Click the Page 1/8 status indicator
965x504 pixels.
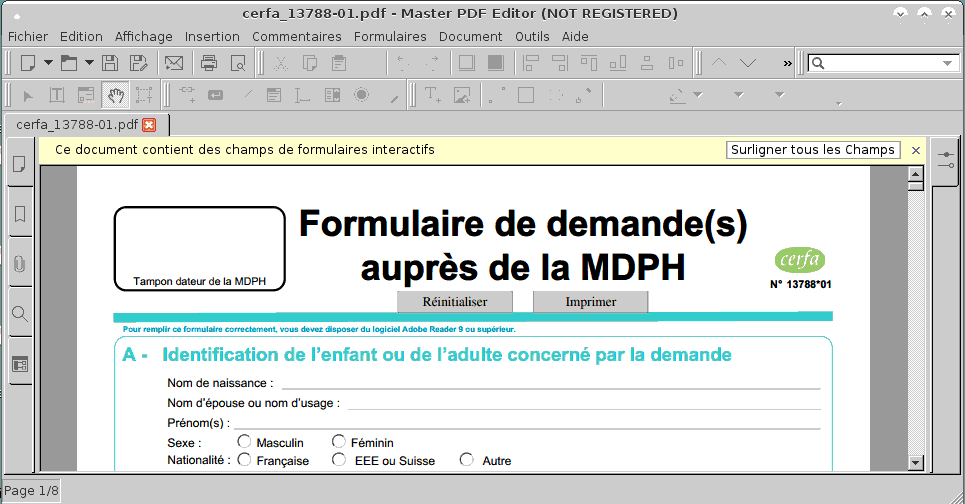tap(31, 491)
